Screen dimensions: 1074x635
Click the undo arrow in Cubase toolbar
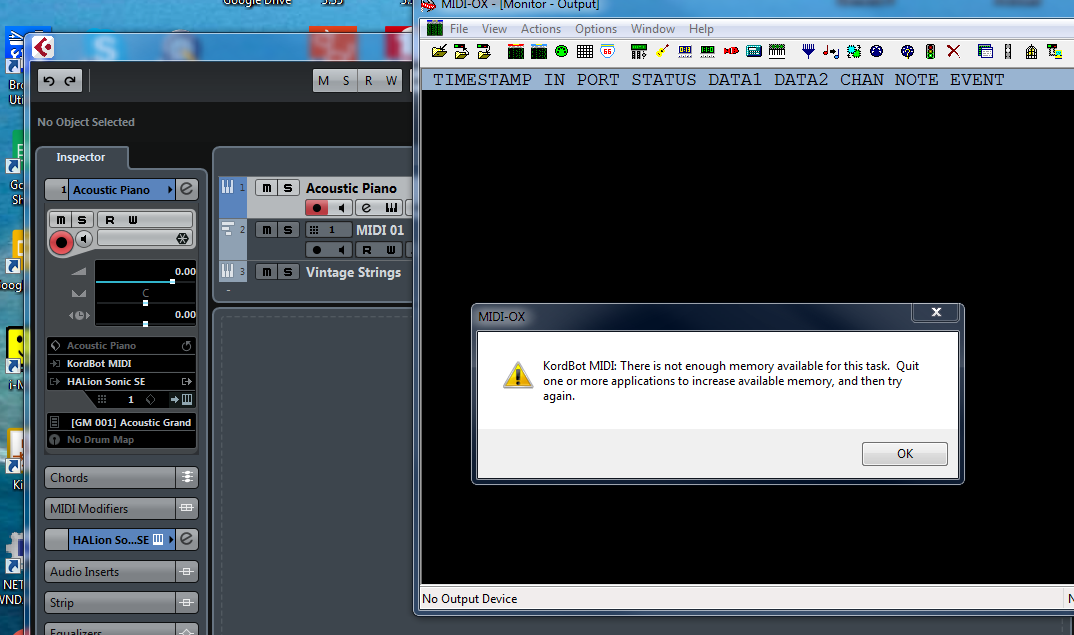(49, 81)
